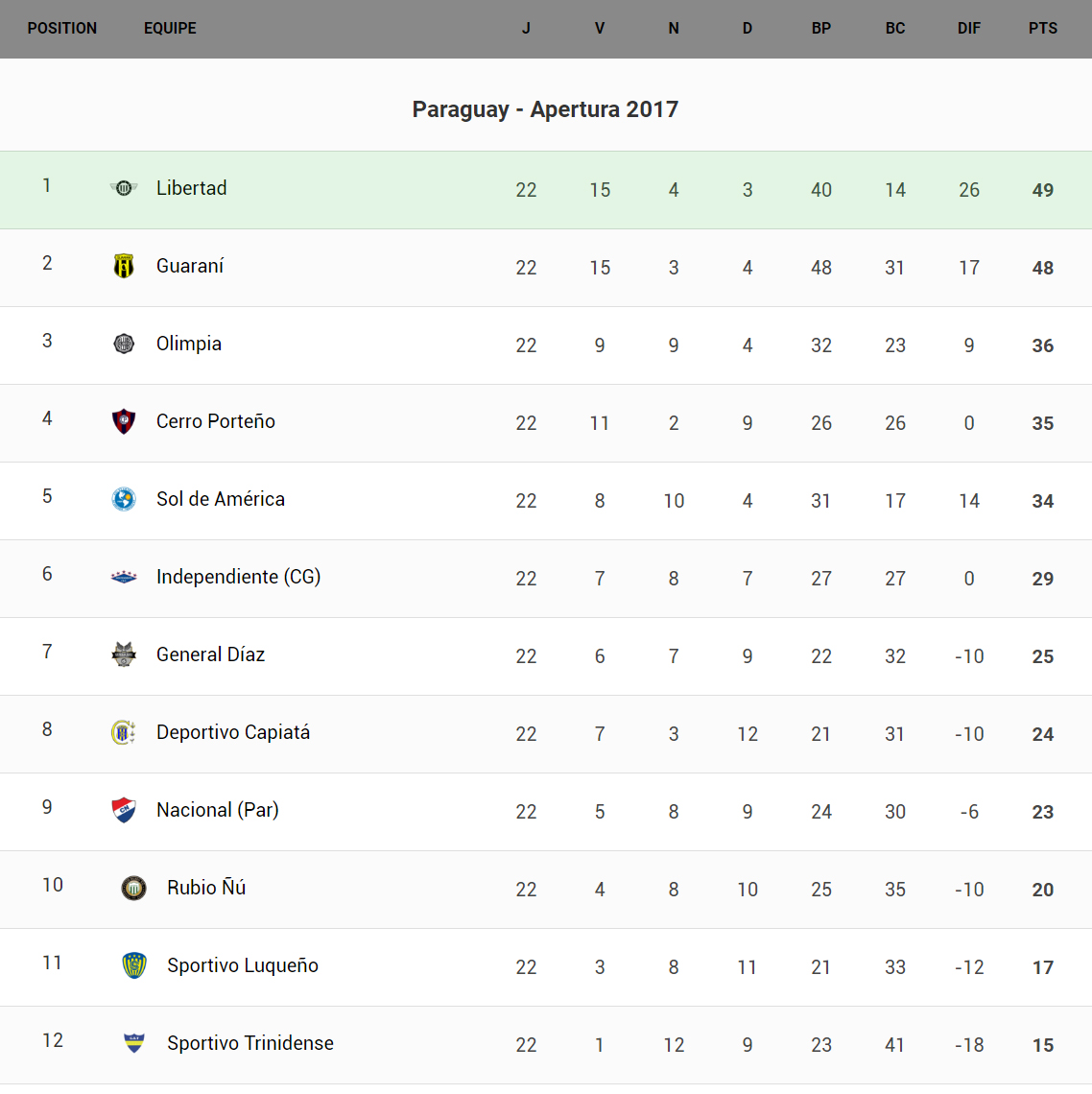Click the Independiente (CG) logo

[x=124, y=577]
